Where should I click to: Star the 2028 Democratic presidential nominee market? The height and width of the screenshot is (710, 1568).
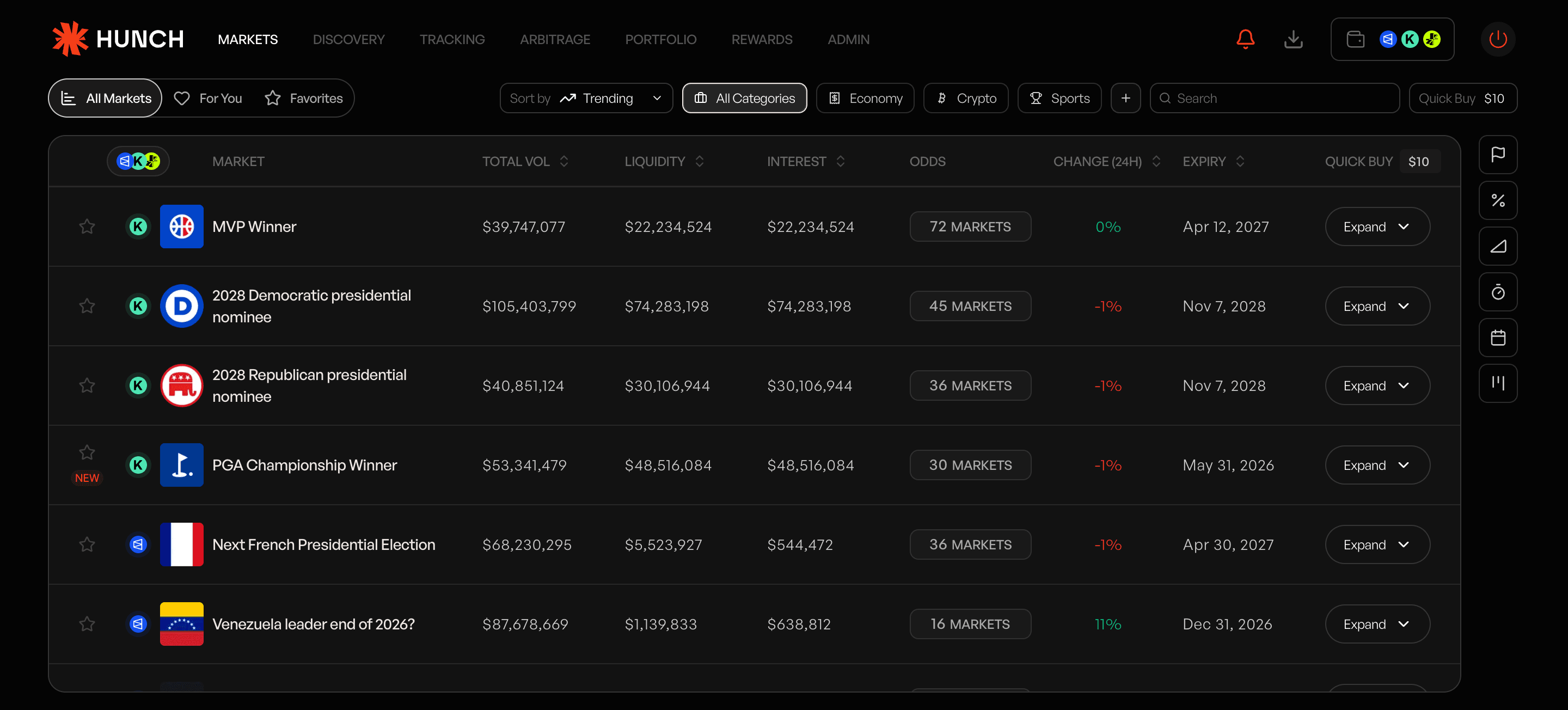pyautogui.click(x=87, y=305)
